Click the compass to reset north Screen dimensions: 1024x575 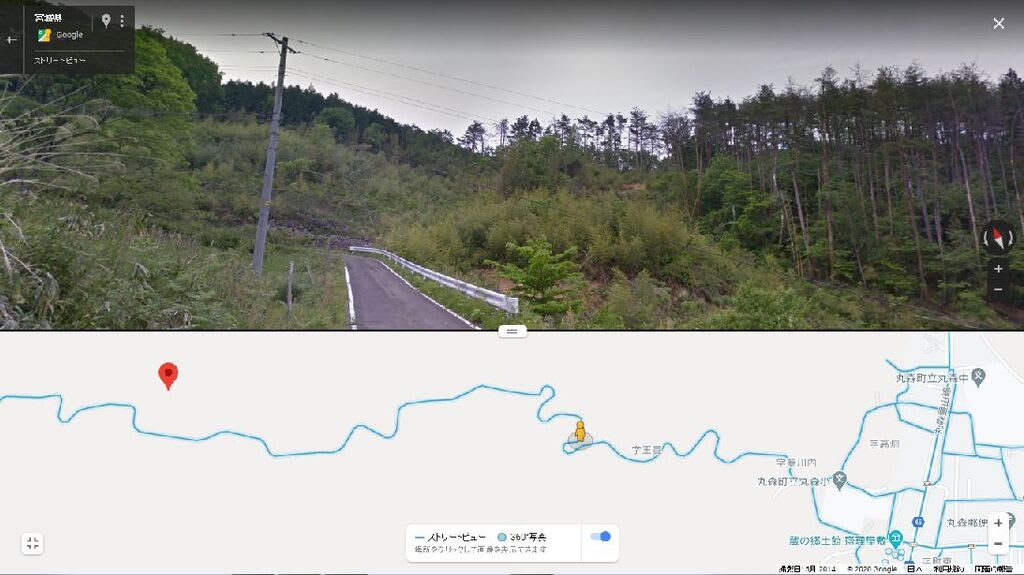tap(998, 237)
